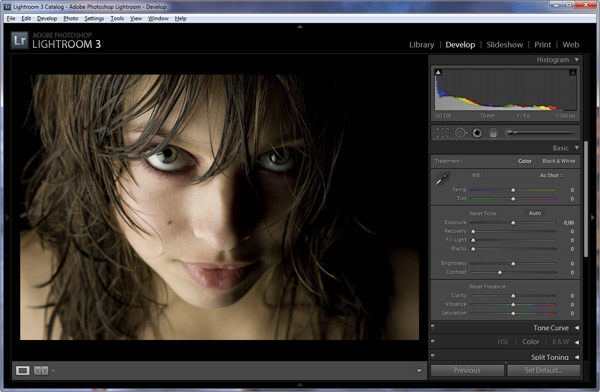Select the Crop Overlay tool
The image size is (600, 392).
pos(442,133)
